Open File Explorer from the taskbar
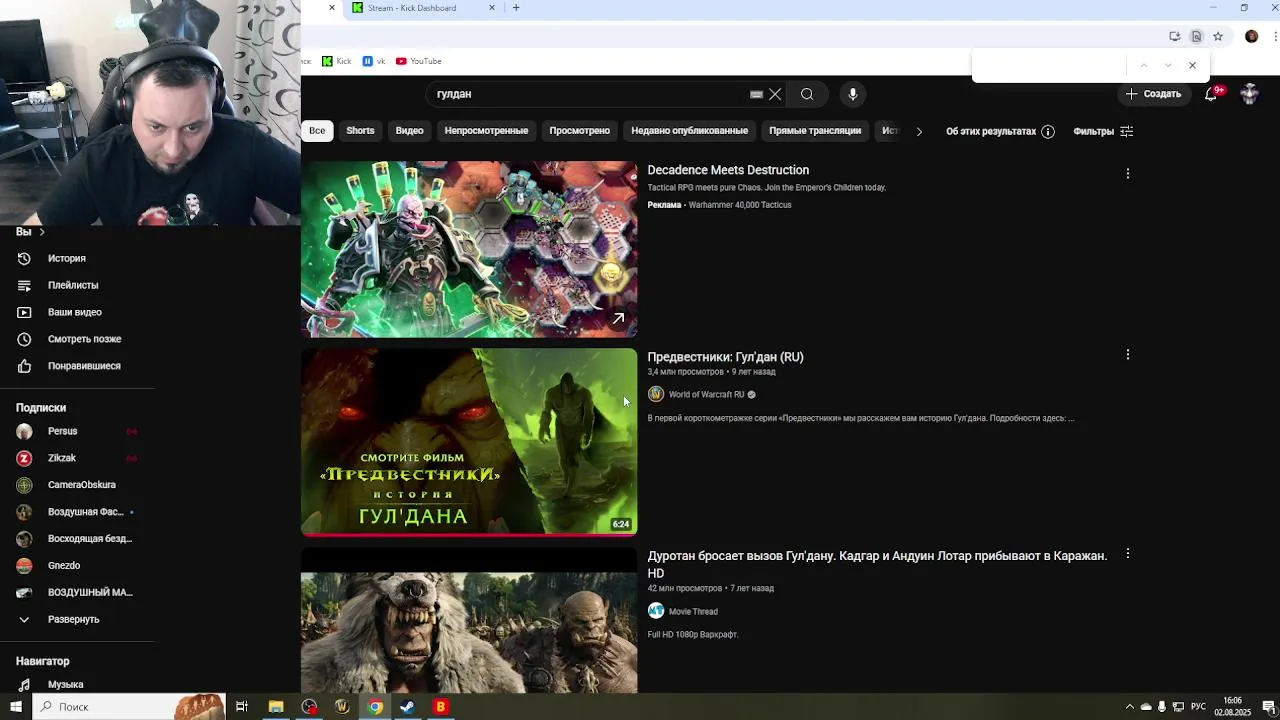Image resolution: width=1280 pixels, height=720 pixels. click(x=276, y=707)
